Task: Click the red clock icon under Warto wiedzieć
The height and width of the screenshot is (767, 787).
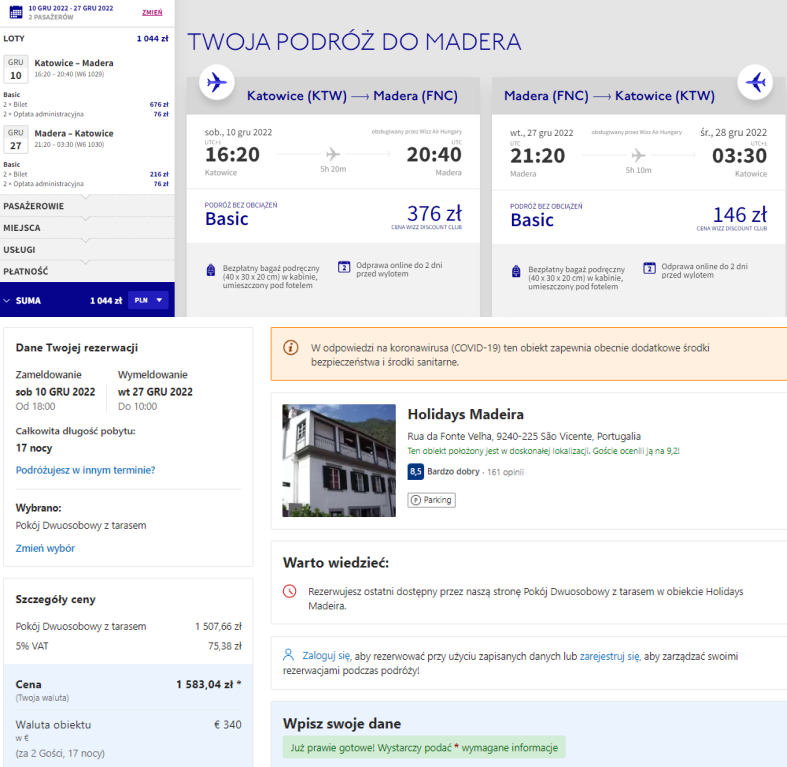Action: click(x=290, y=591)
